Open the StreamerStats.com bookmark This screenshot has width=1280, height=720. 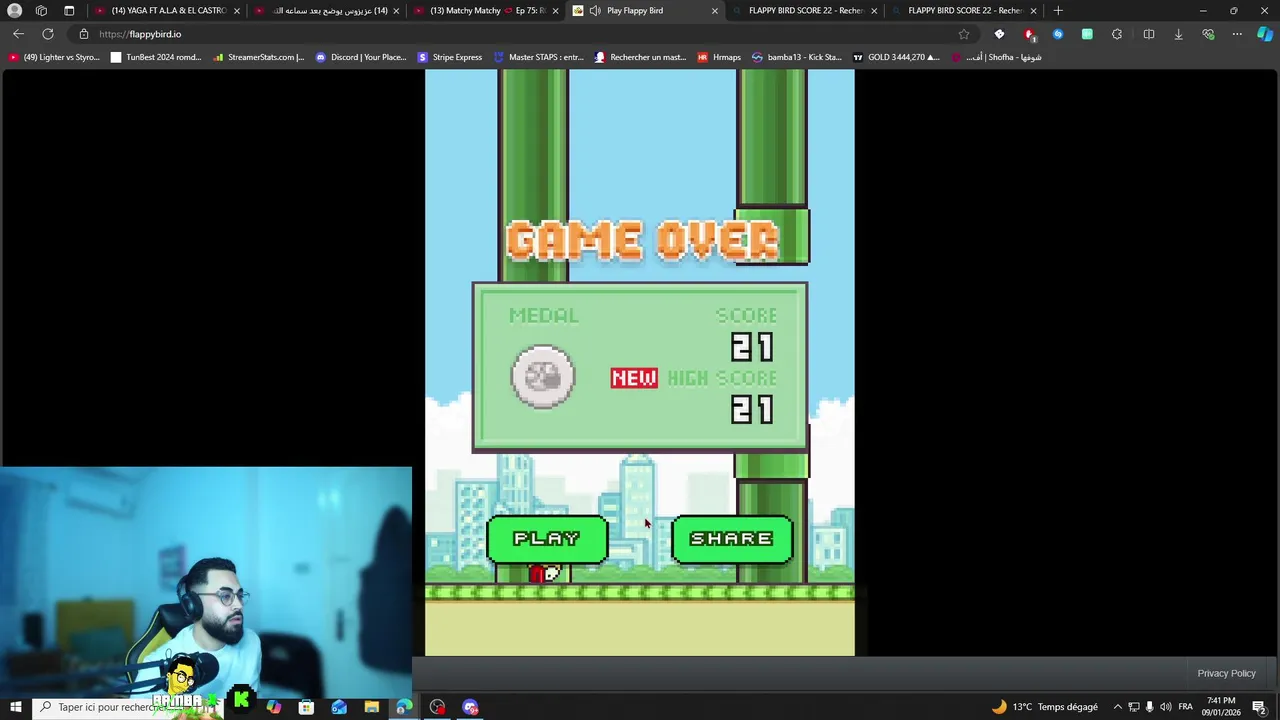point(258,57)
